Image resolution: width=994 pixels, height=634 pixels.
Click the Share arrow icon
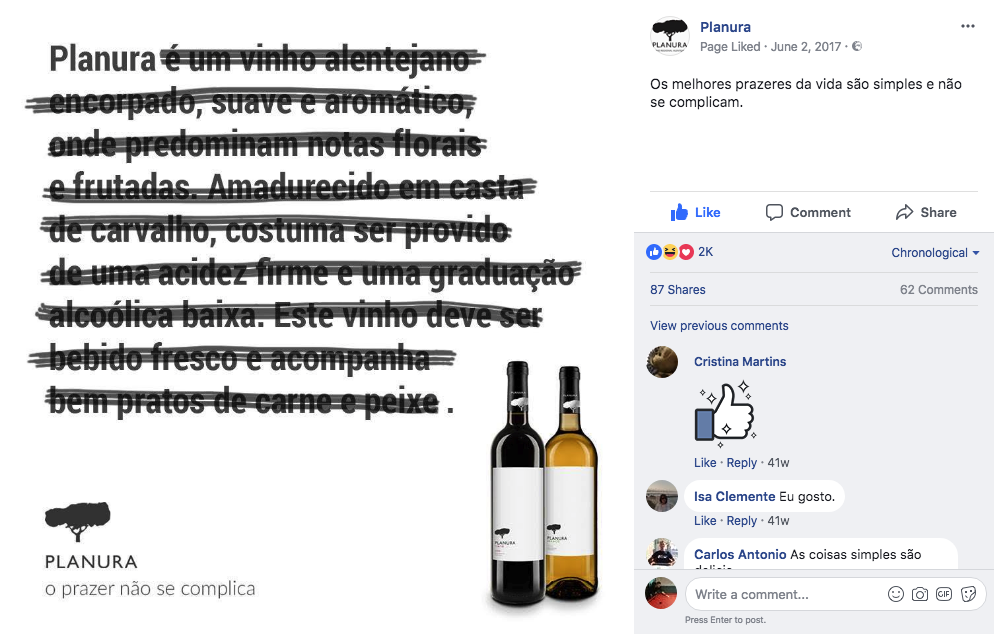point(905,212)
